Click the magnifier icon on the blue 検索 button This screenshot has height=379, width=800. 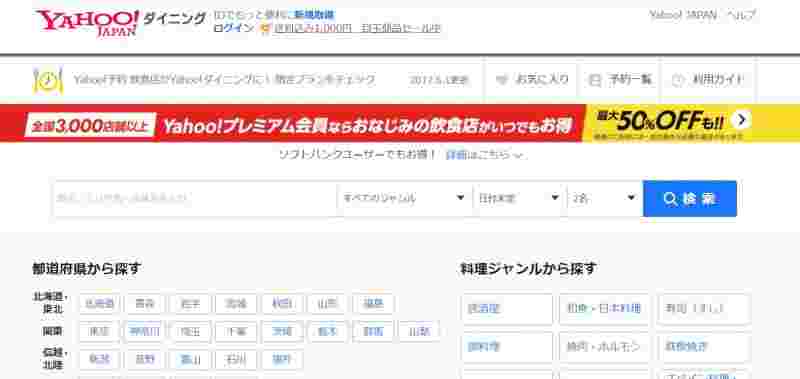pyautogui.click(x=670, y=199)
